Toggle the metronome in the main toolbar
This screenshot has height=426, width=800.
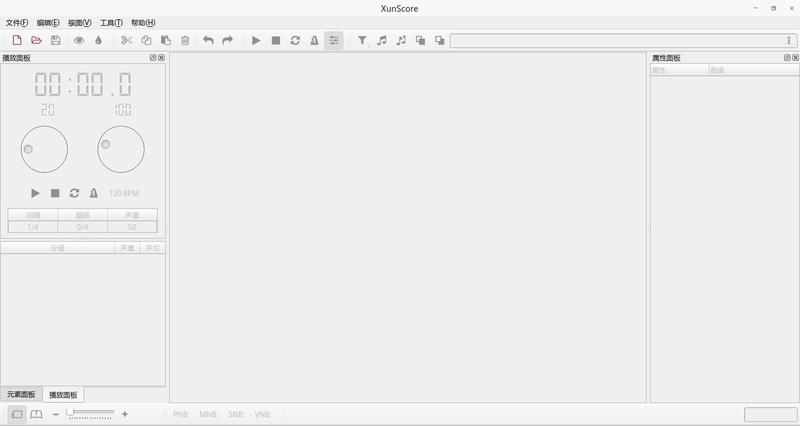pos(314,41)
